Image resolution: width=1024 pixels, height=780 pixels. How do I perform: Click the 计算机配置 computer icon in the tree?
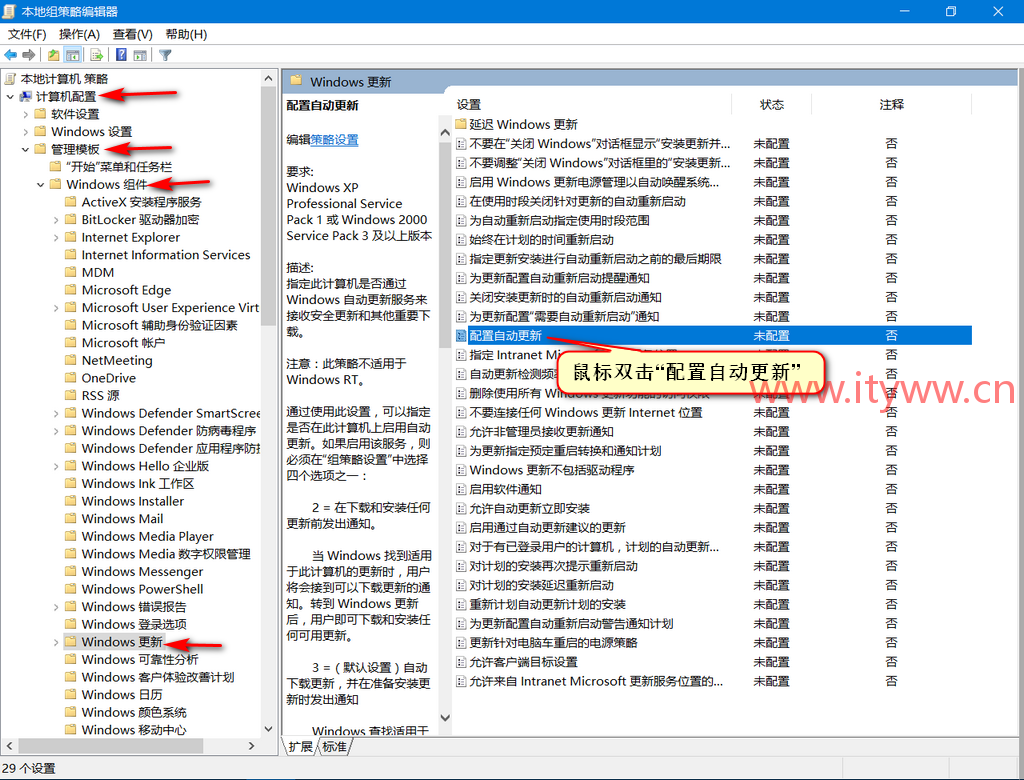(x=26, y=97)
